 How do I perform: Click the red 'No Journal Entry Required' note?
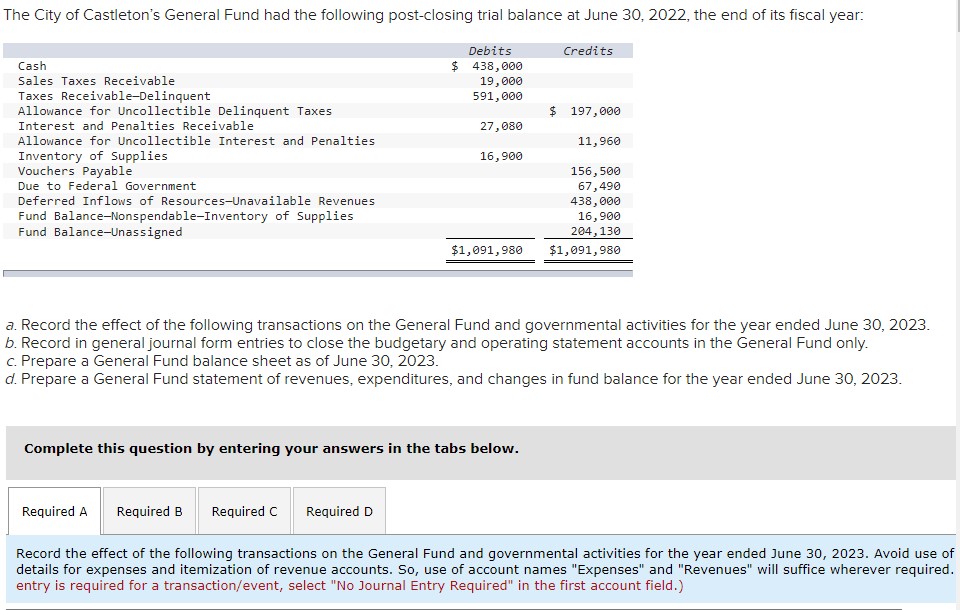pyautogui.click(x=350, y=586)
